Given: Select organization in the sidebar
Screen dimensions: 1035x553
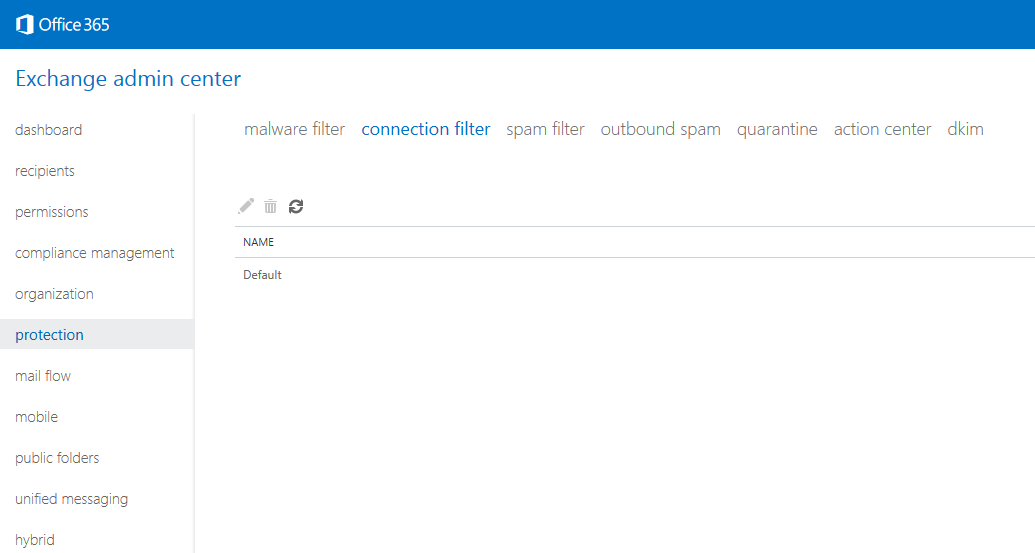Looking at the screenshot, I should pos(54,294).
